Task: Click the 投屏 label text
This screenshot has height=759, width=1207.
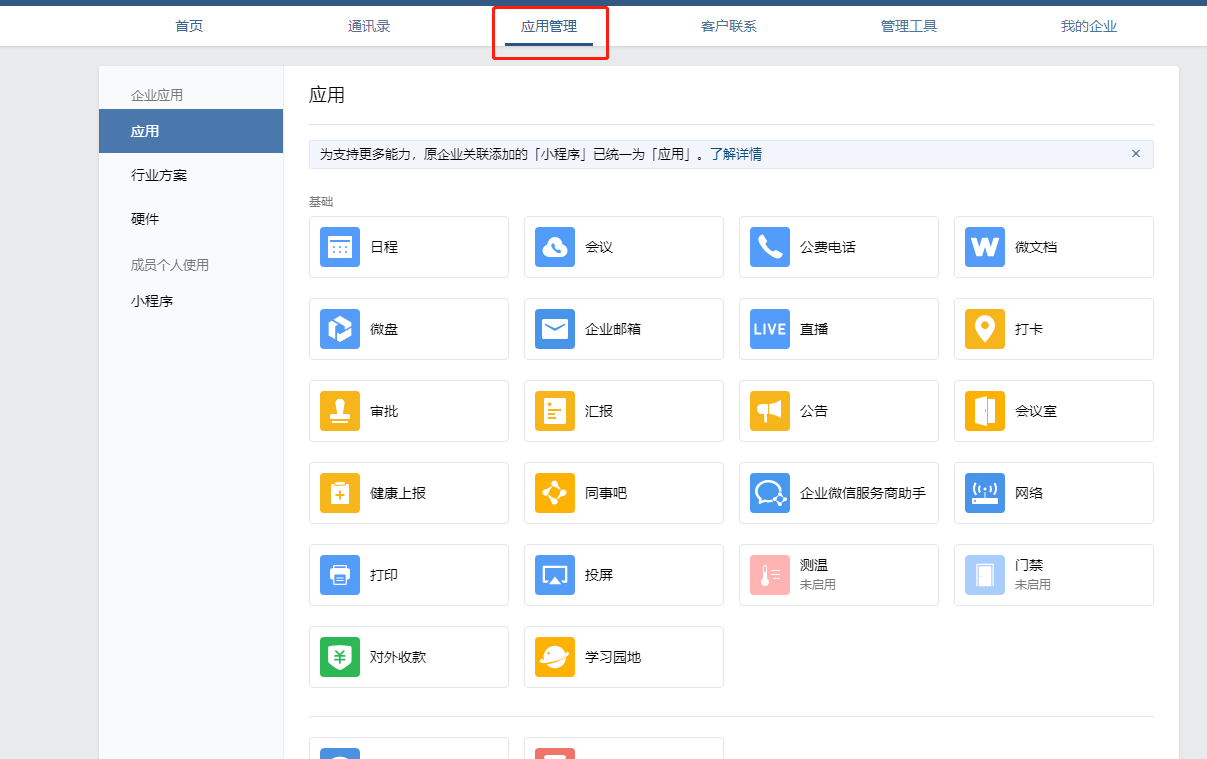Action: (599, 575)
